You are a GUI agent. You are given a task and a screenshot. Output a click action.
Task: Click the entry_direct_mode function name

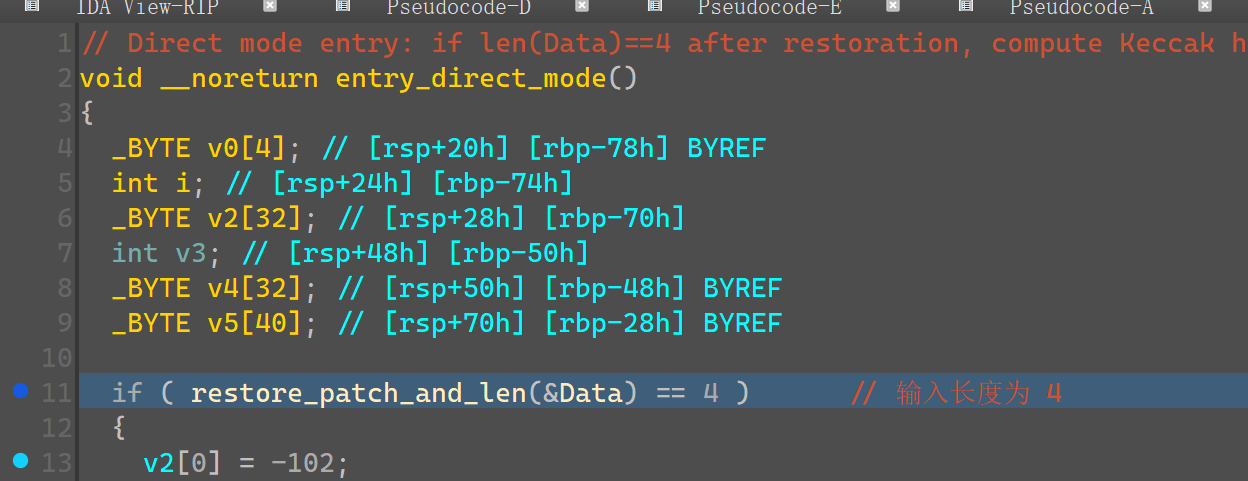(471, 78)
